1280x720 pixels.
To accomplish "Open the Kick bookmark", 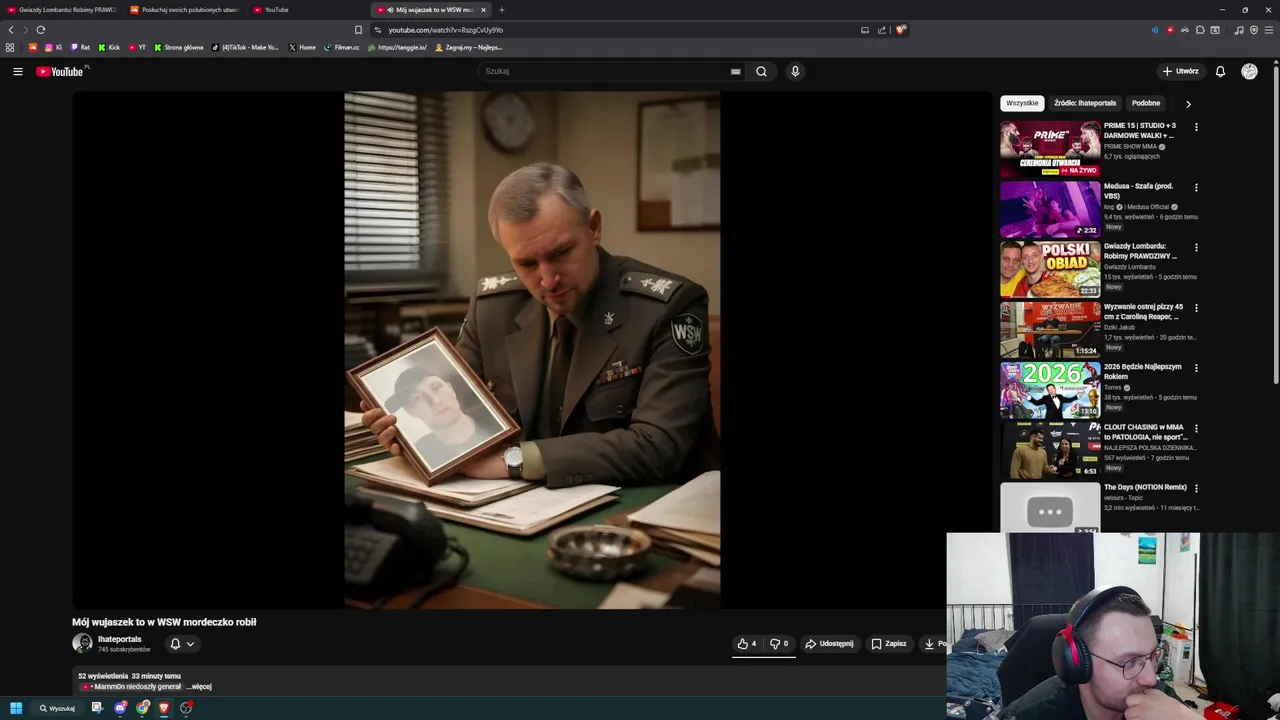I will 109,47.
